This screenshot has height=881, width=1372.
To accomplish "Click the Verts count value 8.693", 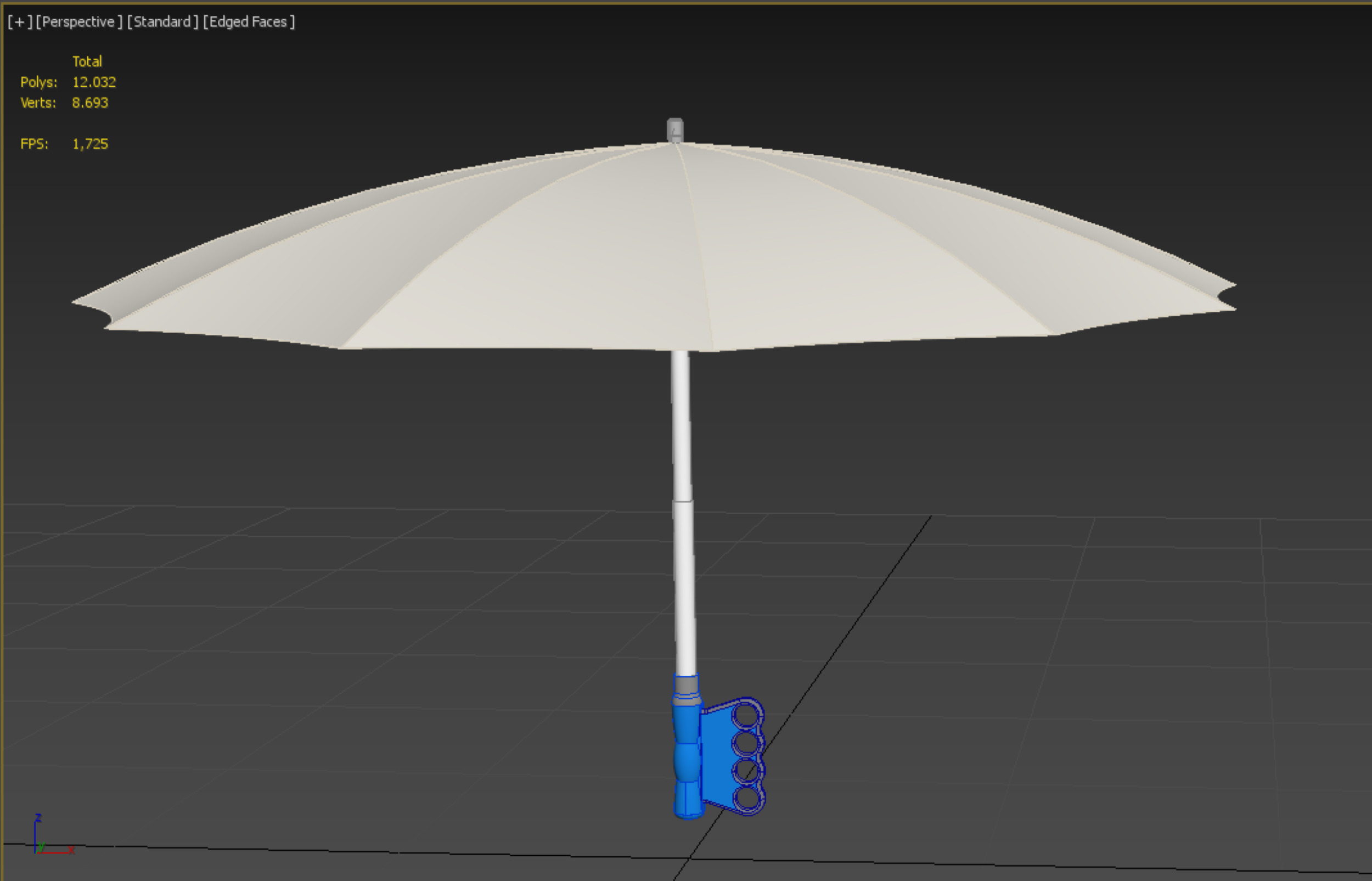I will pyautogui.click(x=90, y=103).
